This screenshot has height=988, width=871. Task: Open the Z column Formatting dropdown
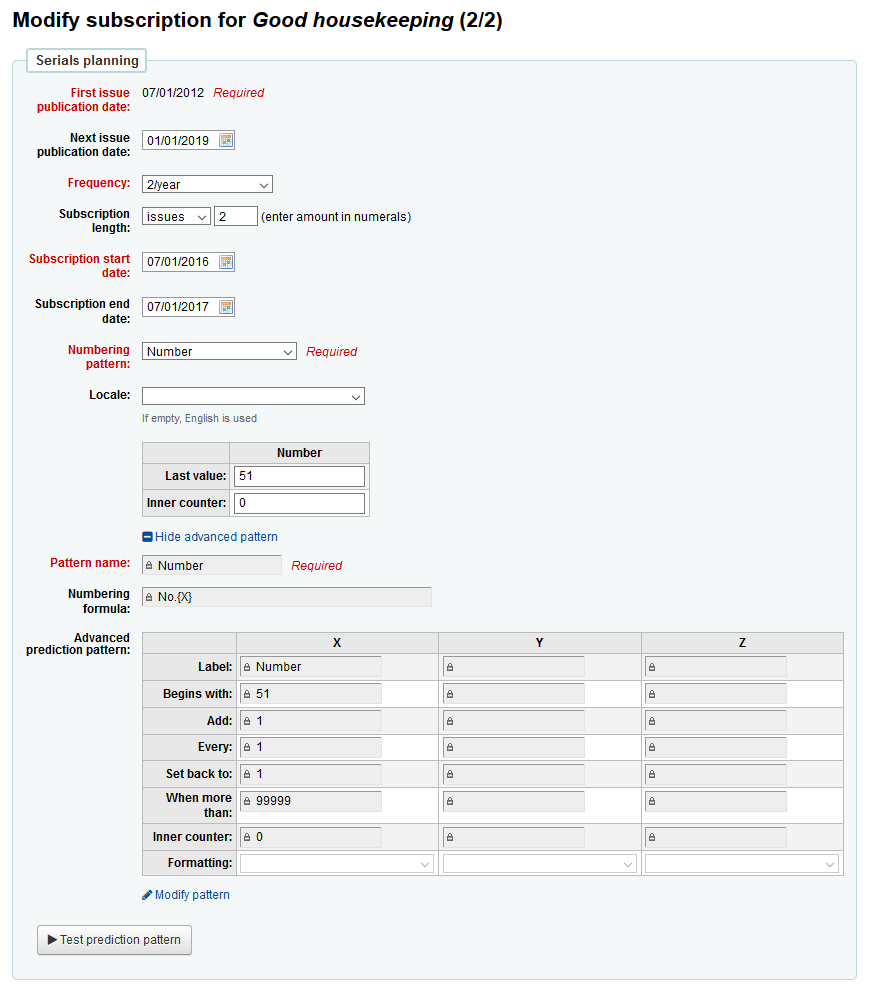[742, 864]
